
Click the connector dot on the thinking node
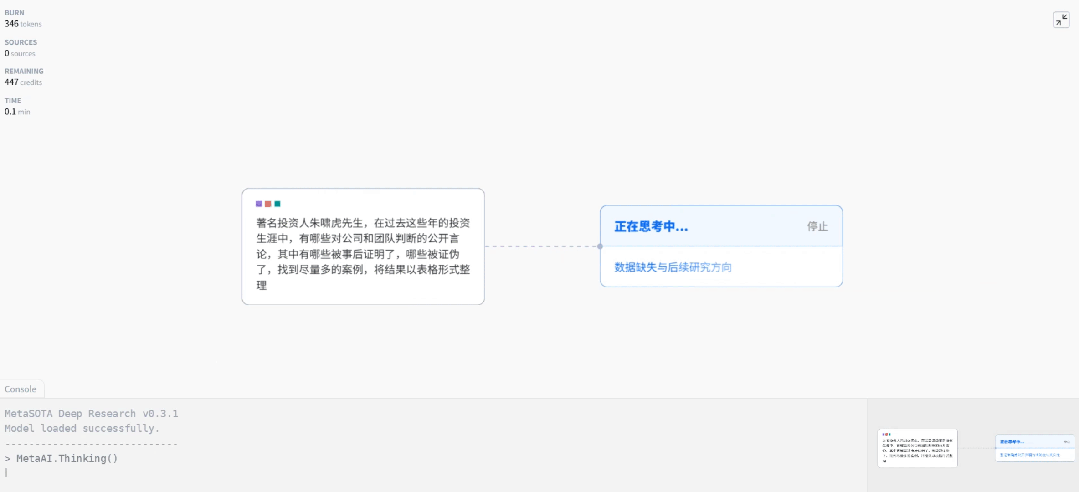pyautogui.click(x=600, y=246)
